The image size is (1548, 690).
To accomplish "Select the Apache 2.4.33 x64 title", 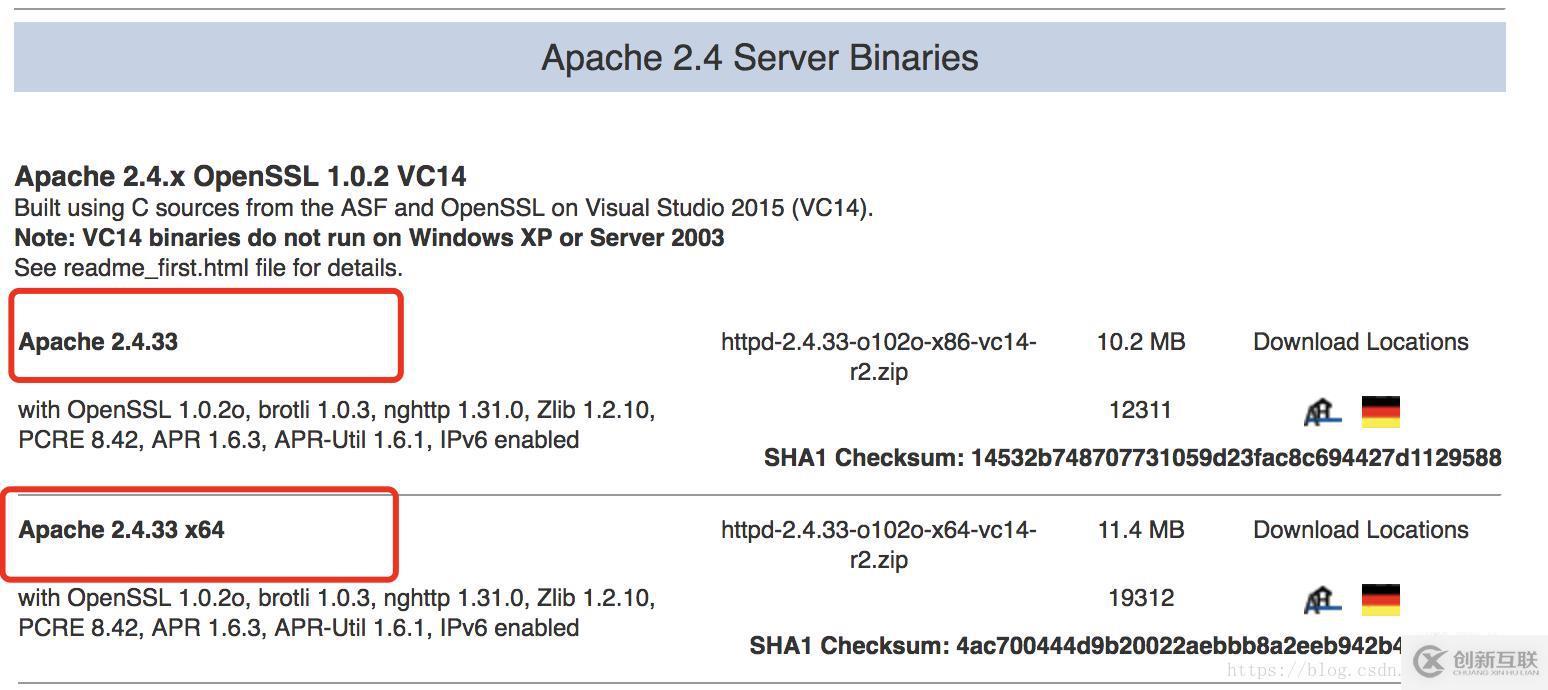I will click(x=121, y=530).
